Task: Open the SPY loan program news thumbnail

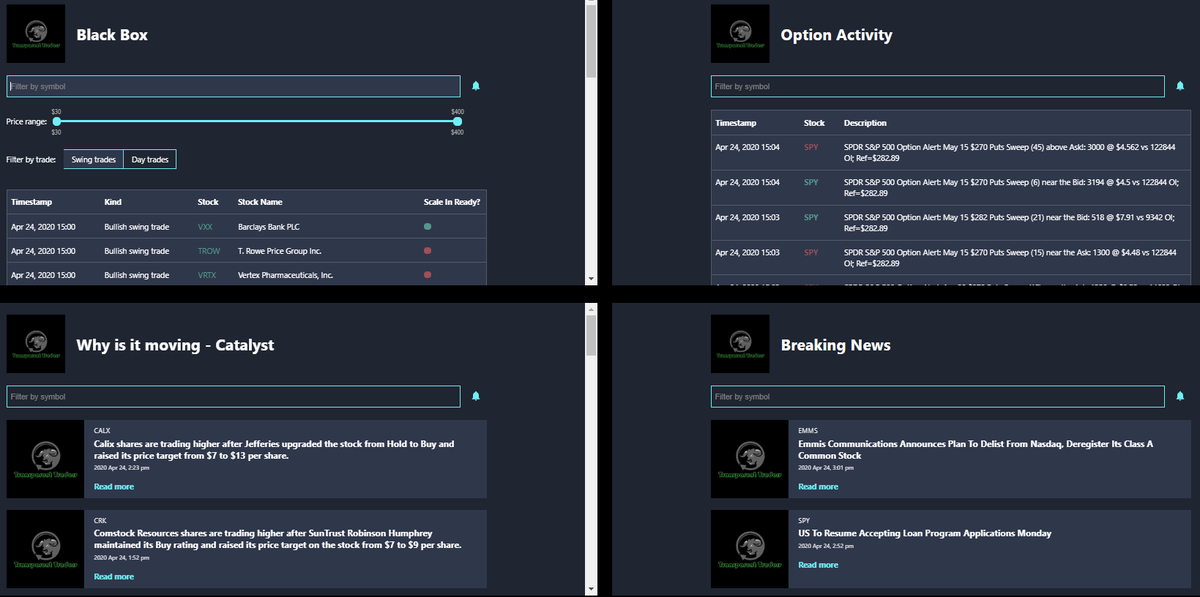Action: click(750, 549)
